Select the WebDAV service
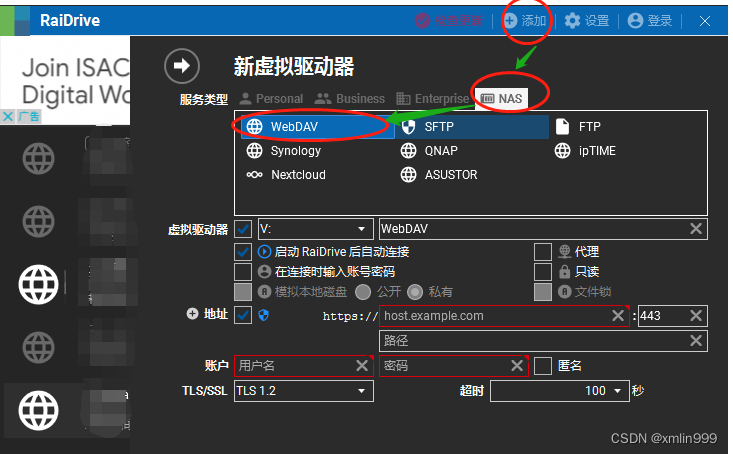The width and height of the screenshot is (733, 454). [317, 127]
